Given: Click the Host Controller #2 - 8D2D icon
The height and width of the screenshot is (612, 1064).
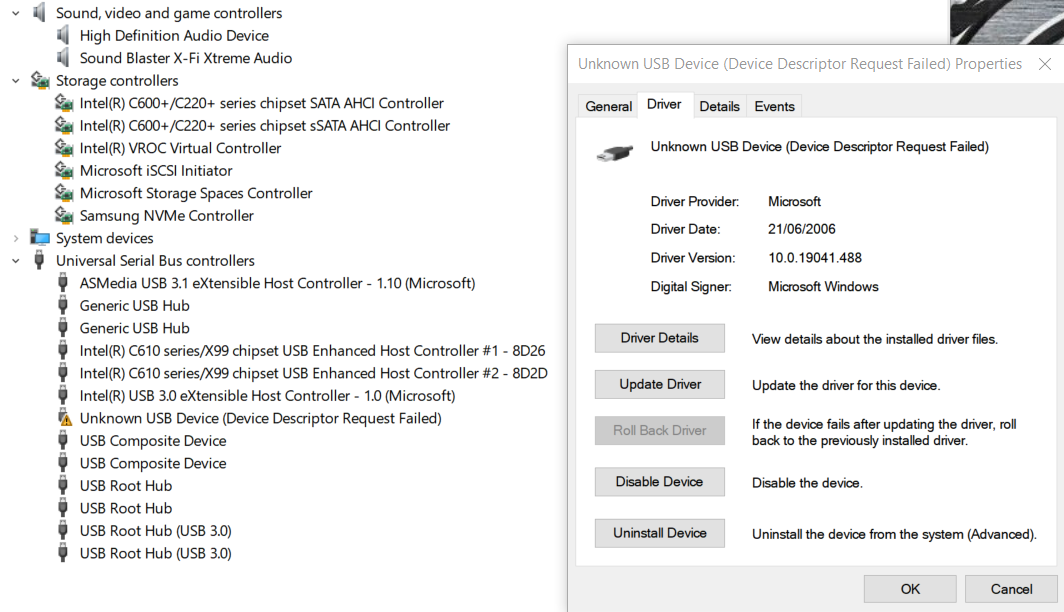Looking at the screenshot, I should (x=63, y=372).
